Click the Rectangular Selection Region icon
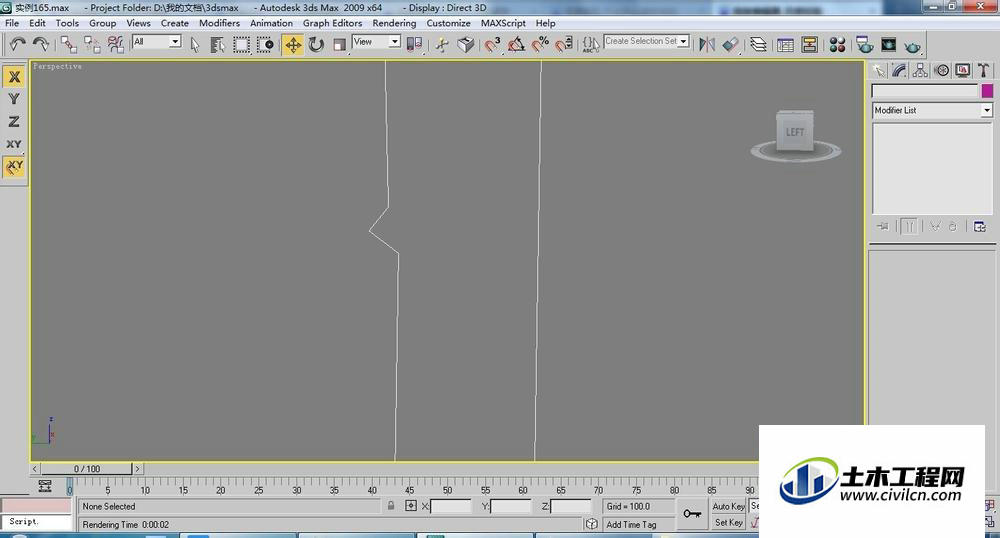This screenshot has width=1000, height=538. (x=241, y=44)
